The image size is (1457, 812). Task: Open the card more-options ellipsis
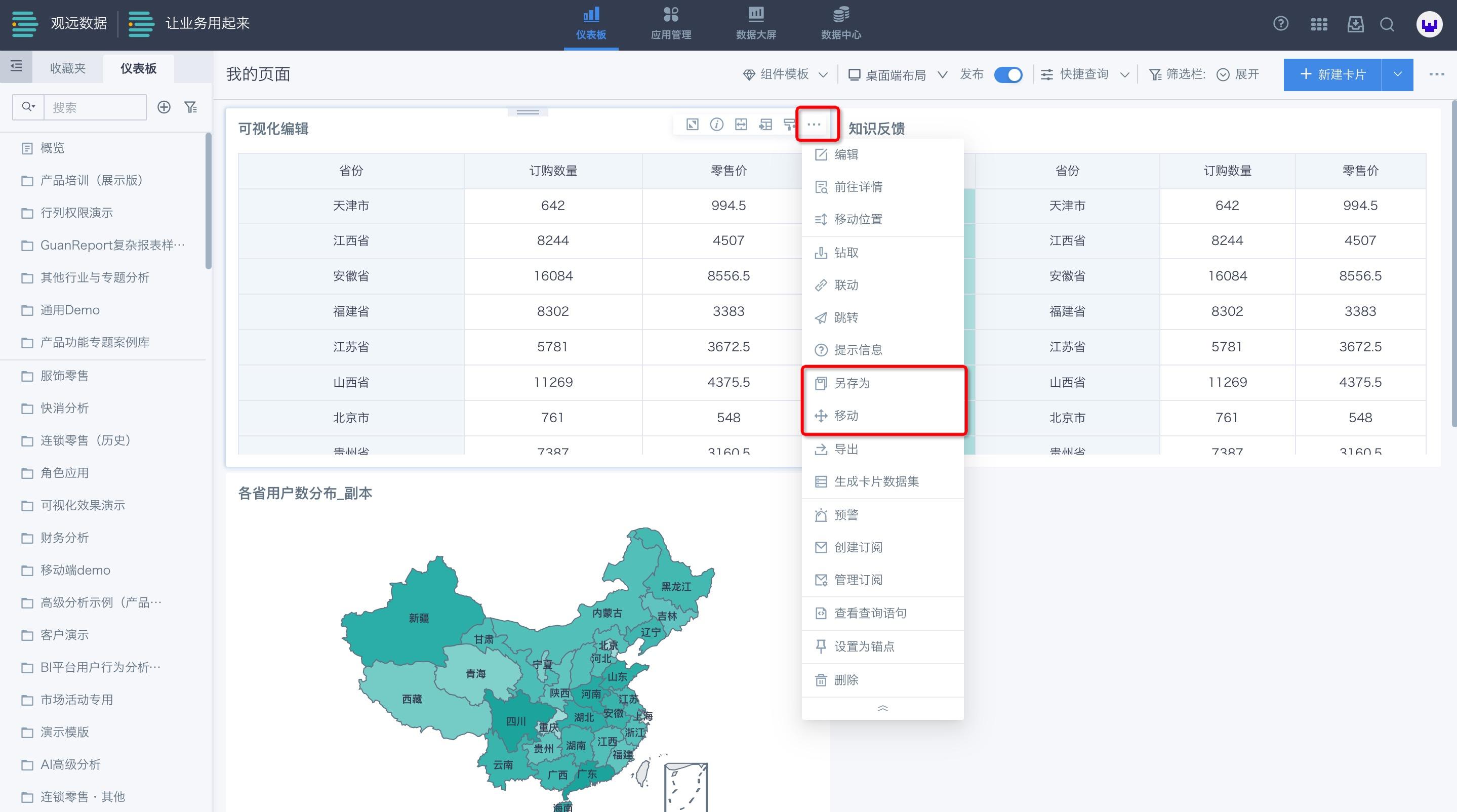[x=814, y=125]
